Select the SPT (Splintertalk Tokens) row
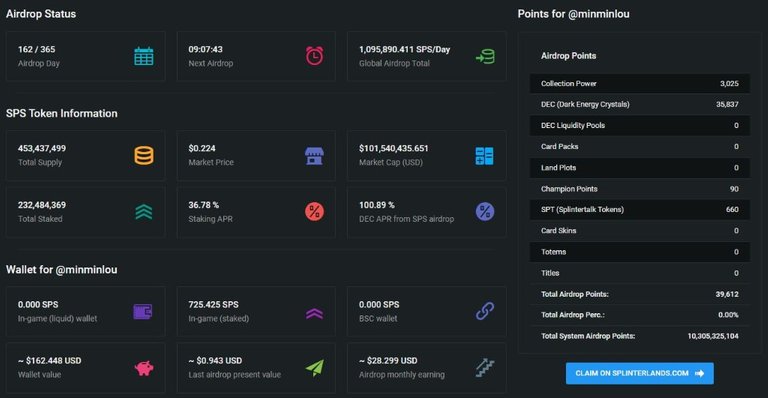This screenshot has height=398, width=768. [640, 210]
